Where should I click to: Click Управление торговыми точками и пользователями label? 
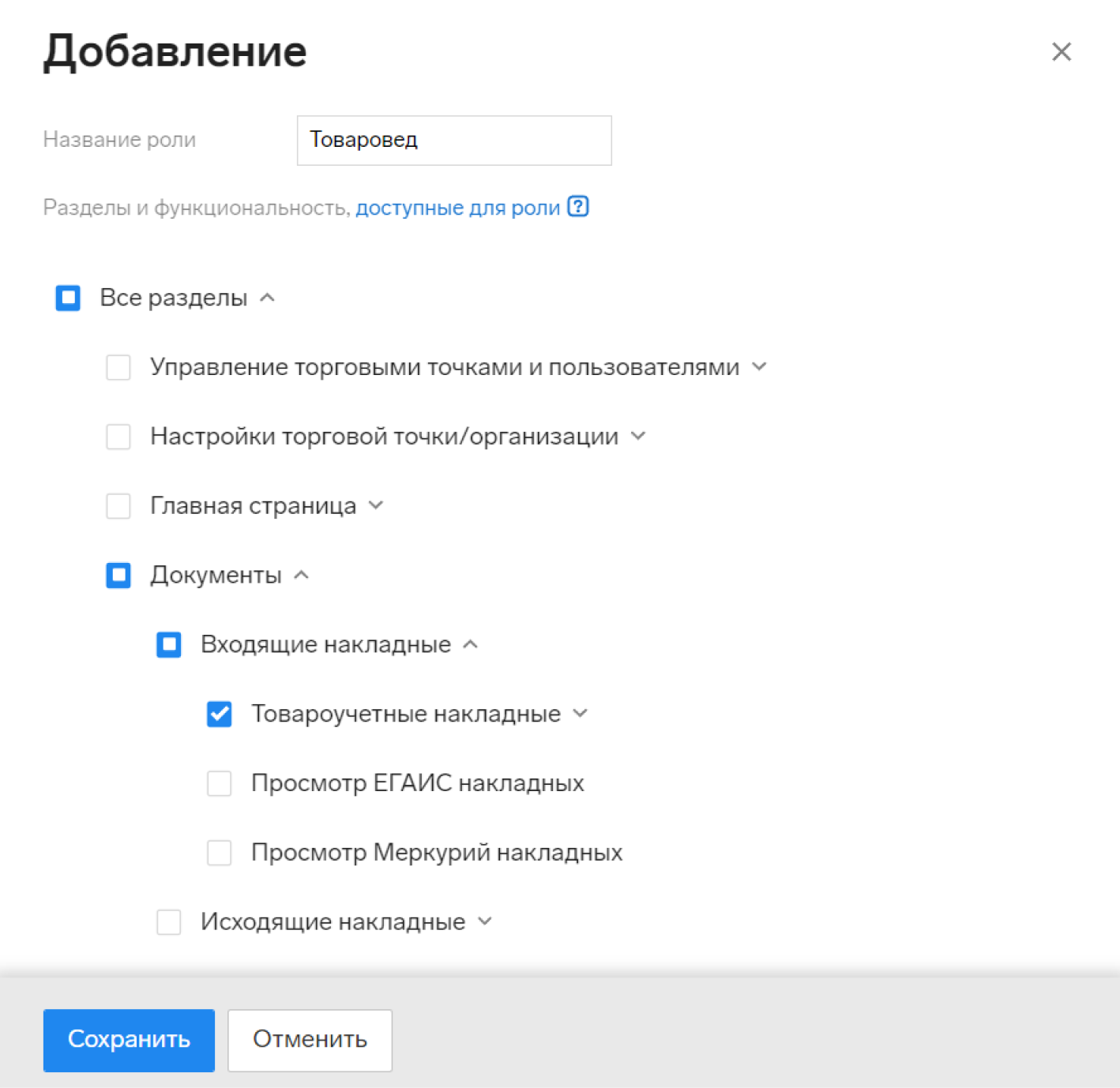445,367
